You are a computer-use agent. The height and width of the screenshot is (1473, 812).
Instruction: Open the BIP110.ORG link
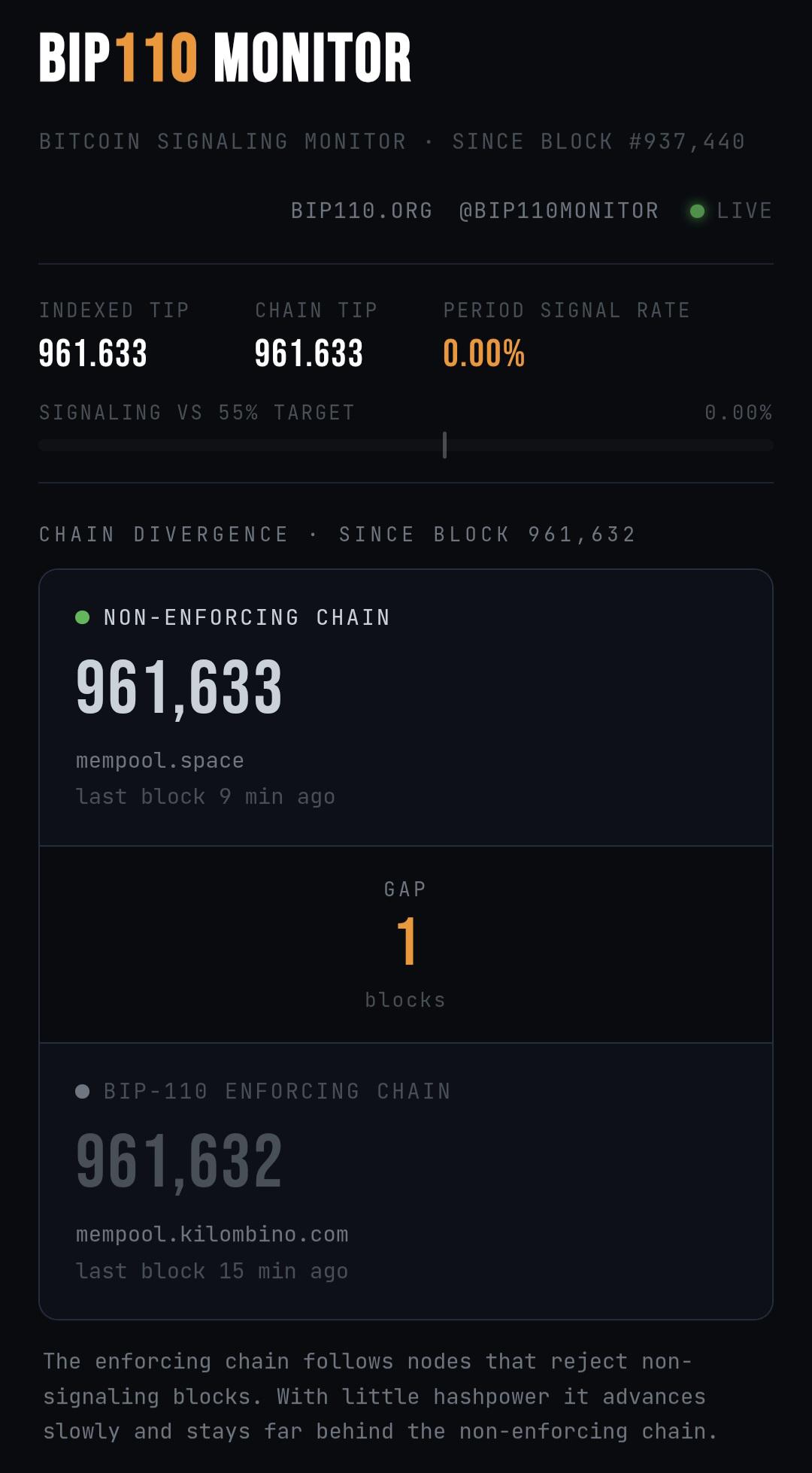[362, 211]
